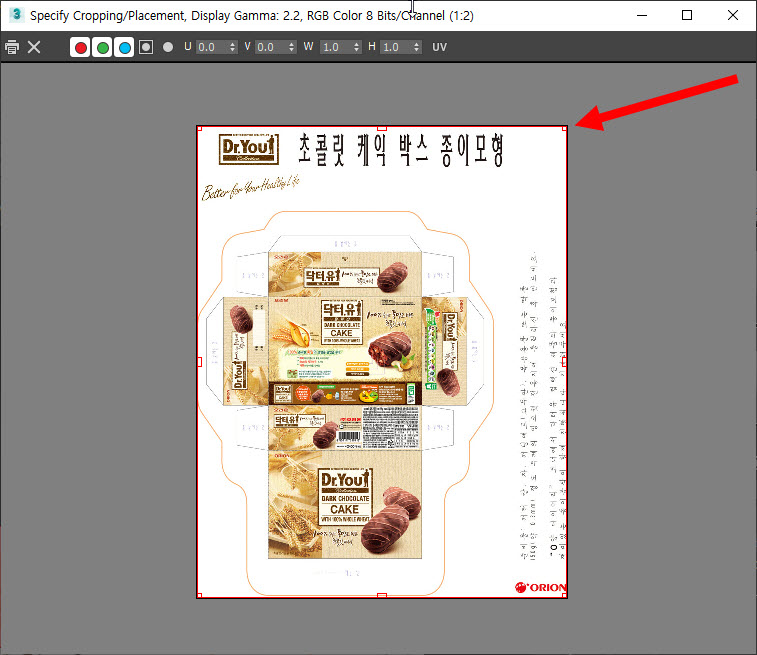Click the X clear icon in the toolbar
This screenshot has width=757, height=655.
(x=34, y=47)
